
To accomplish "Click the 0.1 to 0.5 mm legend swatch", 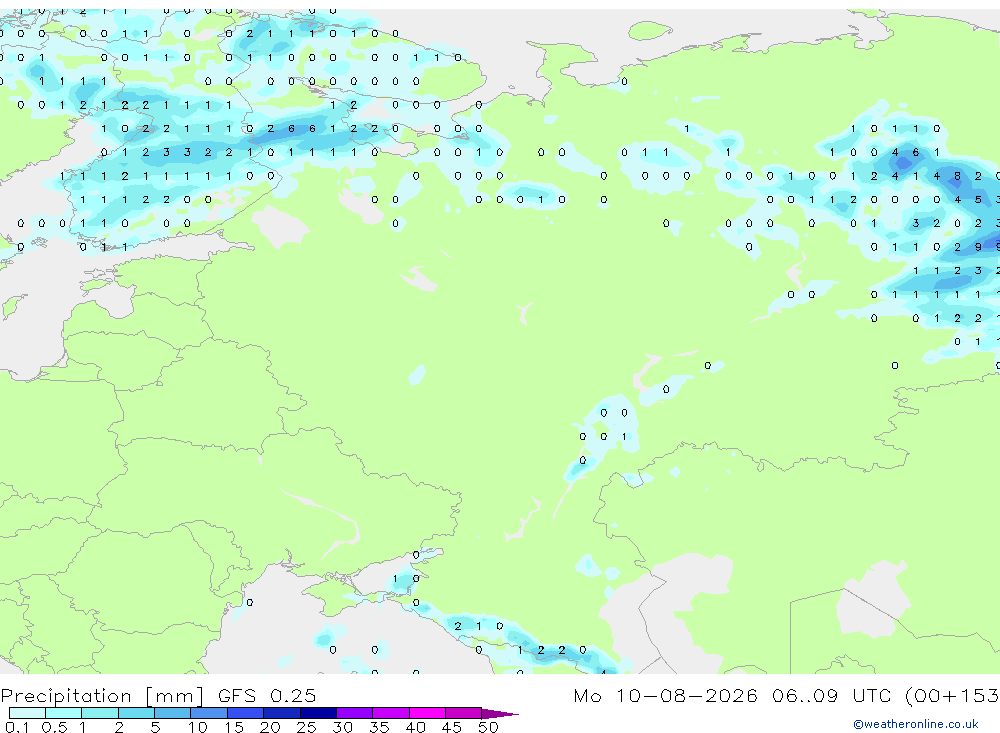I will [x=27, y=713].
